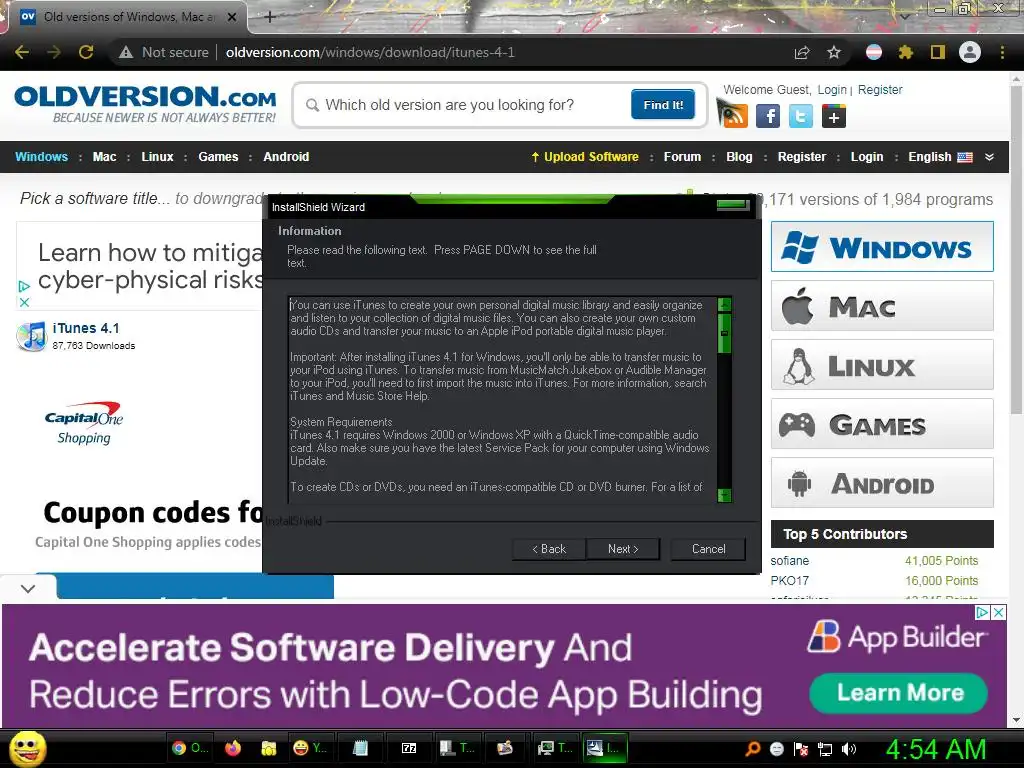Open the tab search dropdown arrow
This screenshot has width=1024, height=768.
905,16
